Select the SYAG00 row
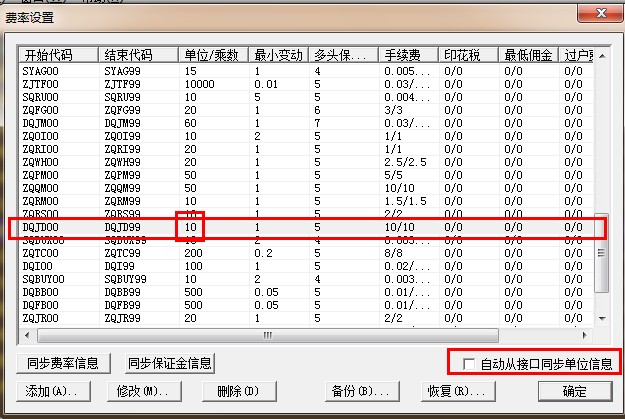The height and width of the screenshot is (419, 625). [x=307, y=71]
